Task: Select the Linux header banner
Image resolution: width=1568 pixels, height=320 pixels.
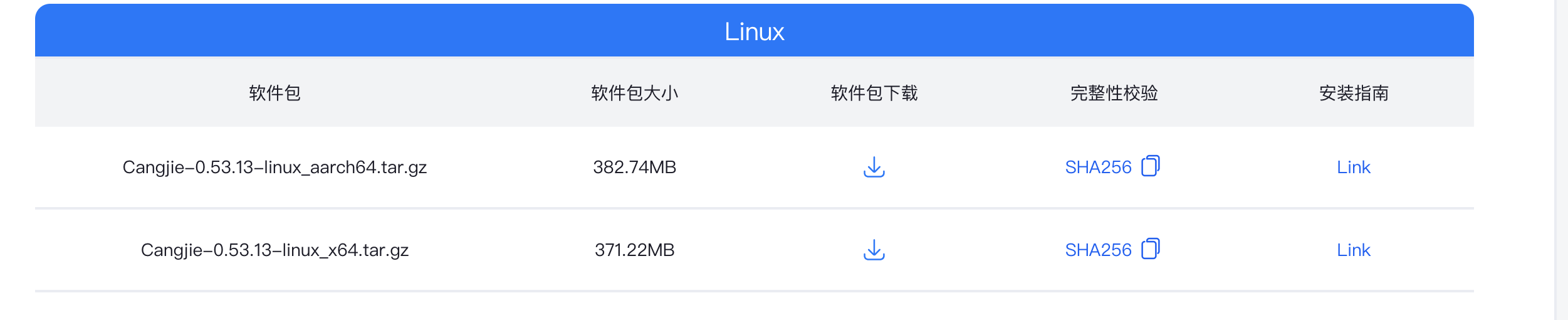Action: click(755, 31)
